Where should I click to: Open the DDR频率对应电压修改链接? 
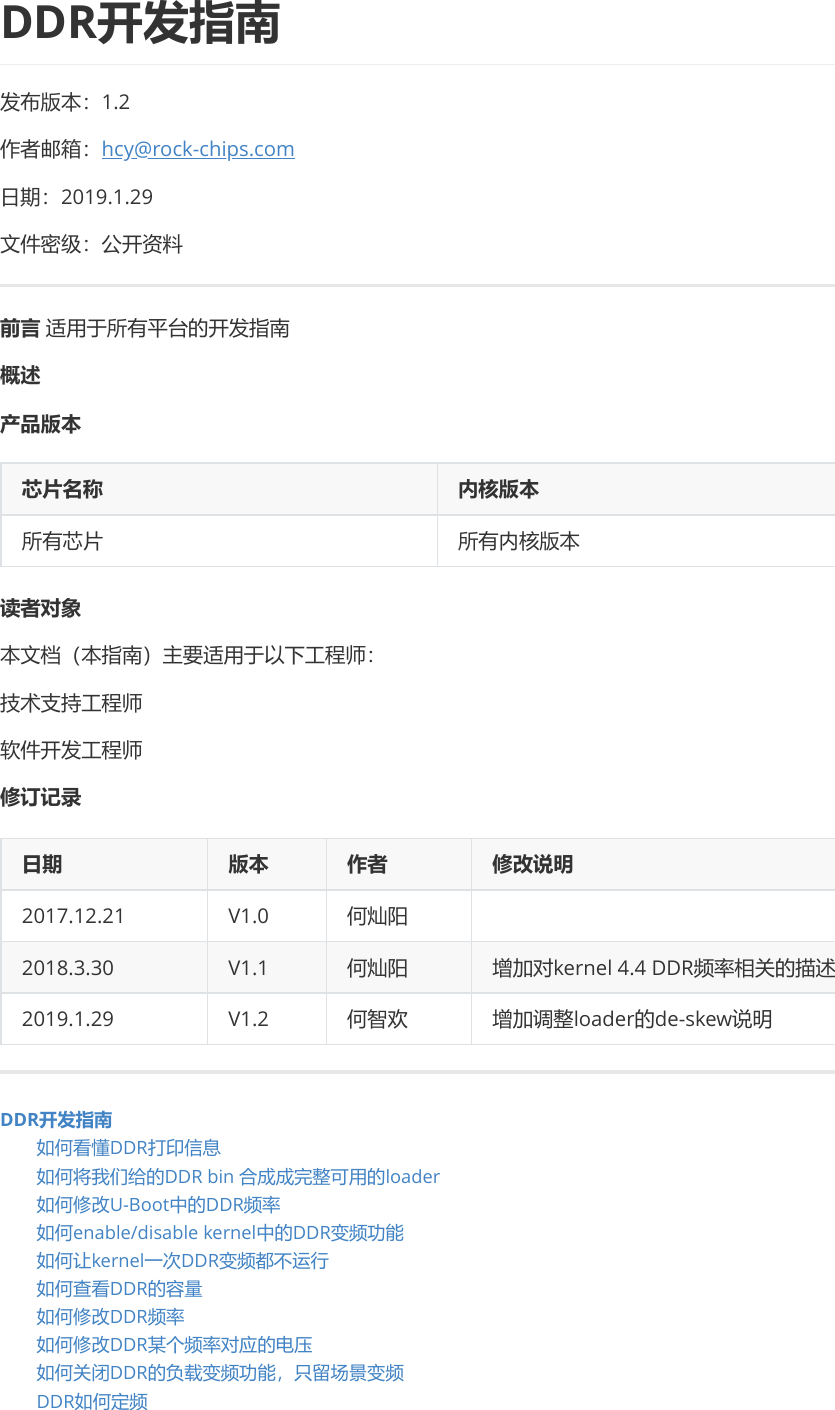(x=174, y=1344)
